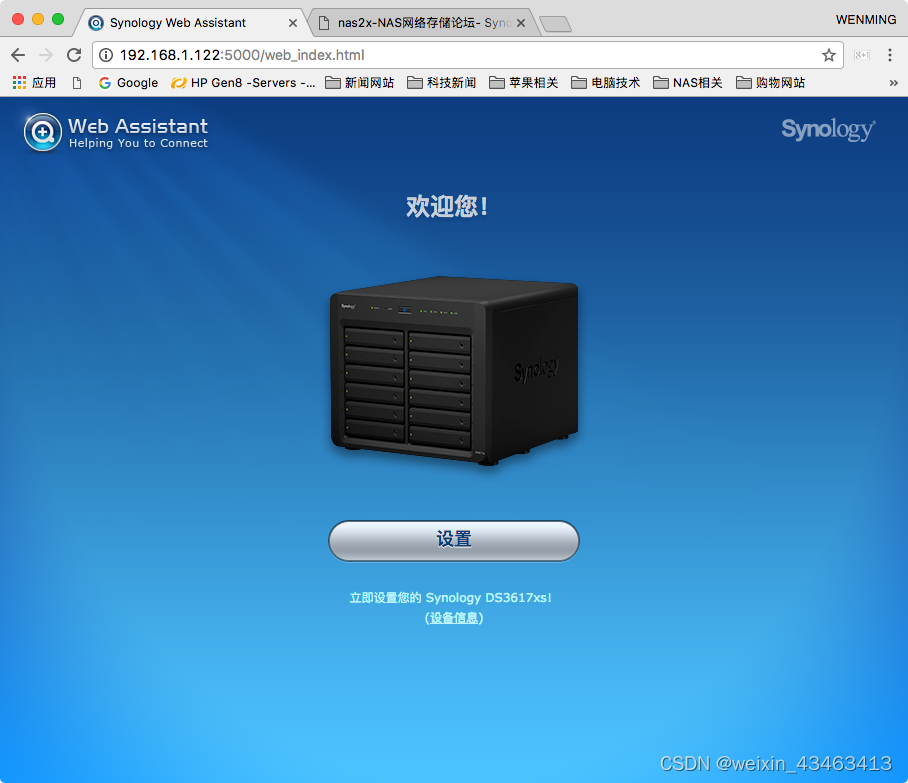
Task: Click inside the address bar
Action: [x=300, y=56]
